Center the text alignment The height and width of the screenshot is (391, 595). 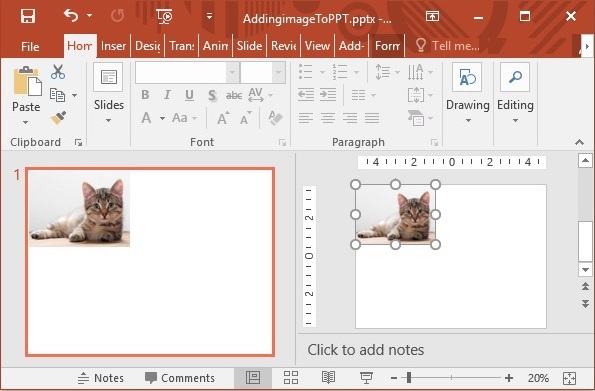(x=328, y=118)
